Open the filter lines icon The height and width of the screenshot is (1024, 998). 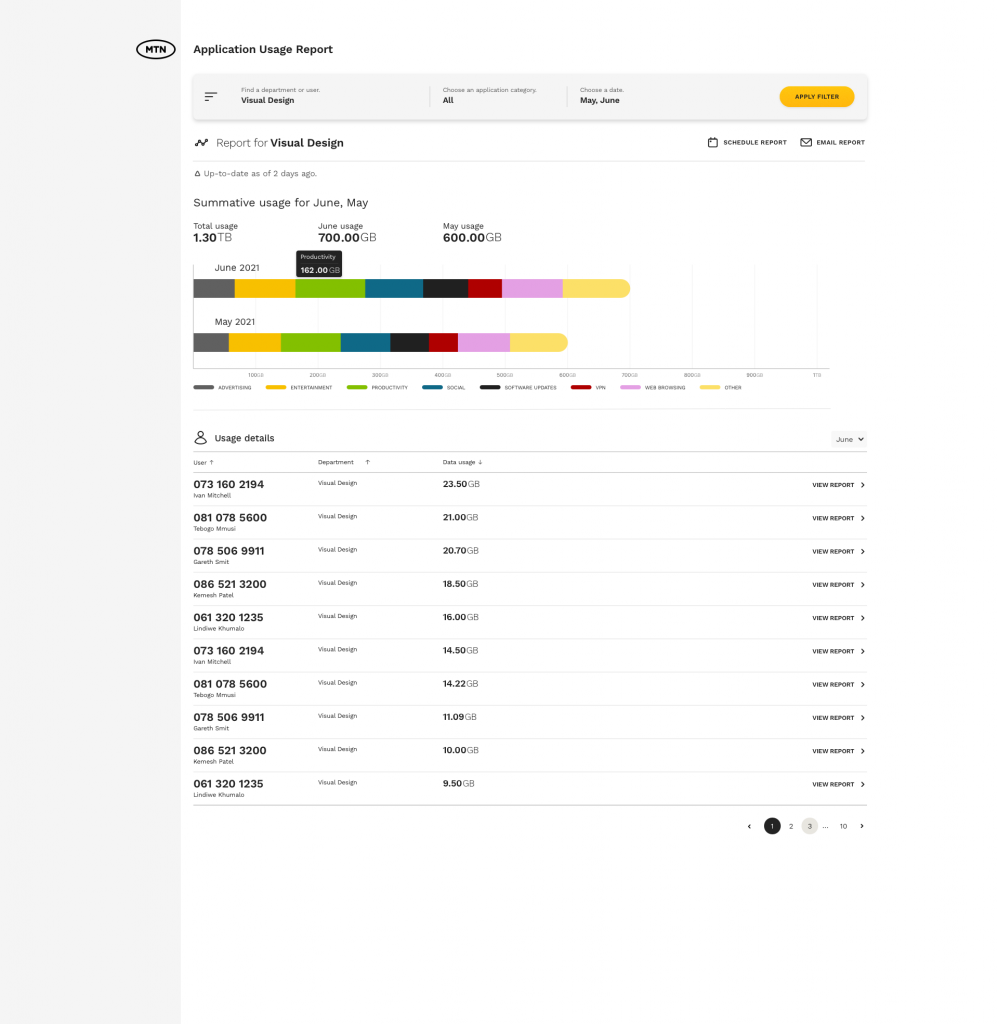[210, 97]
